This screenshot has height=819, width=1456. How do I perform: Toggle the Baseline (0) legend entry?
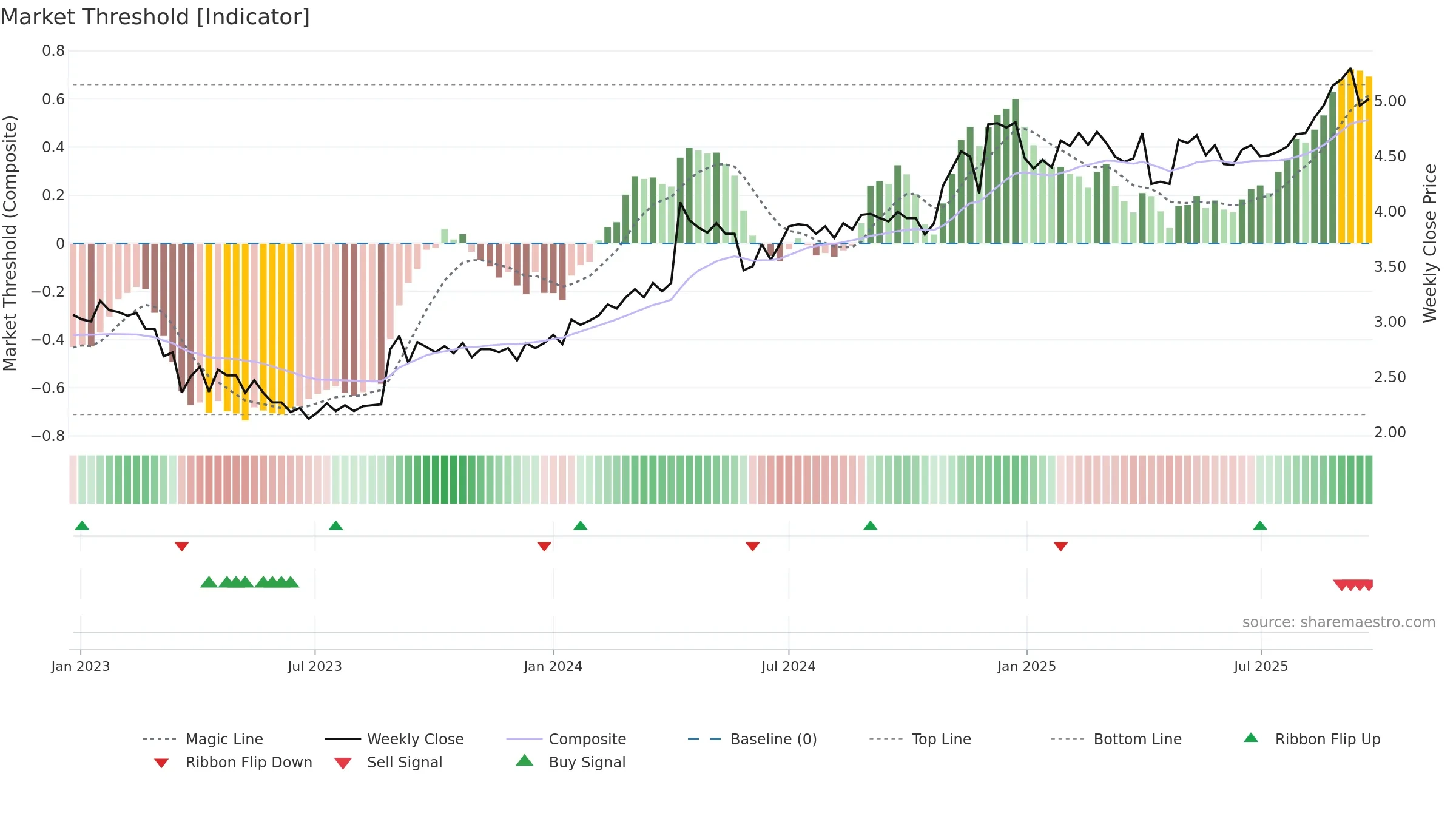(x=752, y=739)
